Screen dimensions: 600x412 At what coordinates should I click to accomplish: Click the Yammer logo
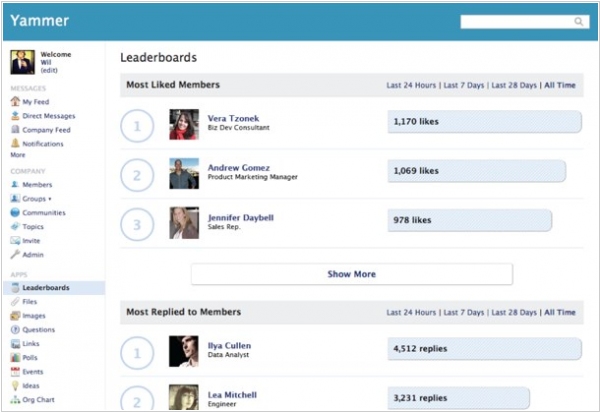(x=39, y=21)
